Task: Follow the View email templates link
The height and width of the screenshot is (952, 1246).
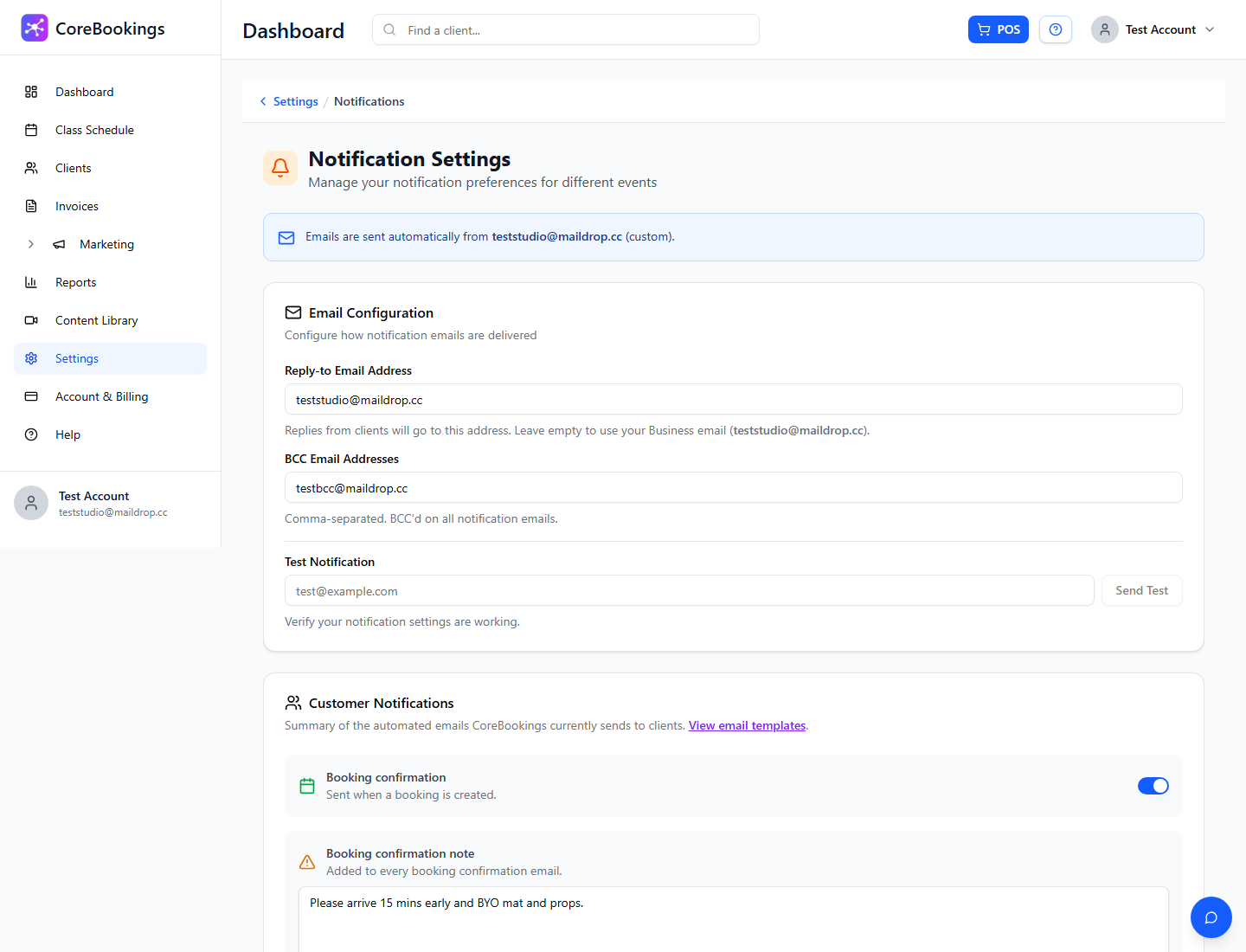Action: [747, 725]
